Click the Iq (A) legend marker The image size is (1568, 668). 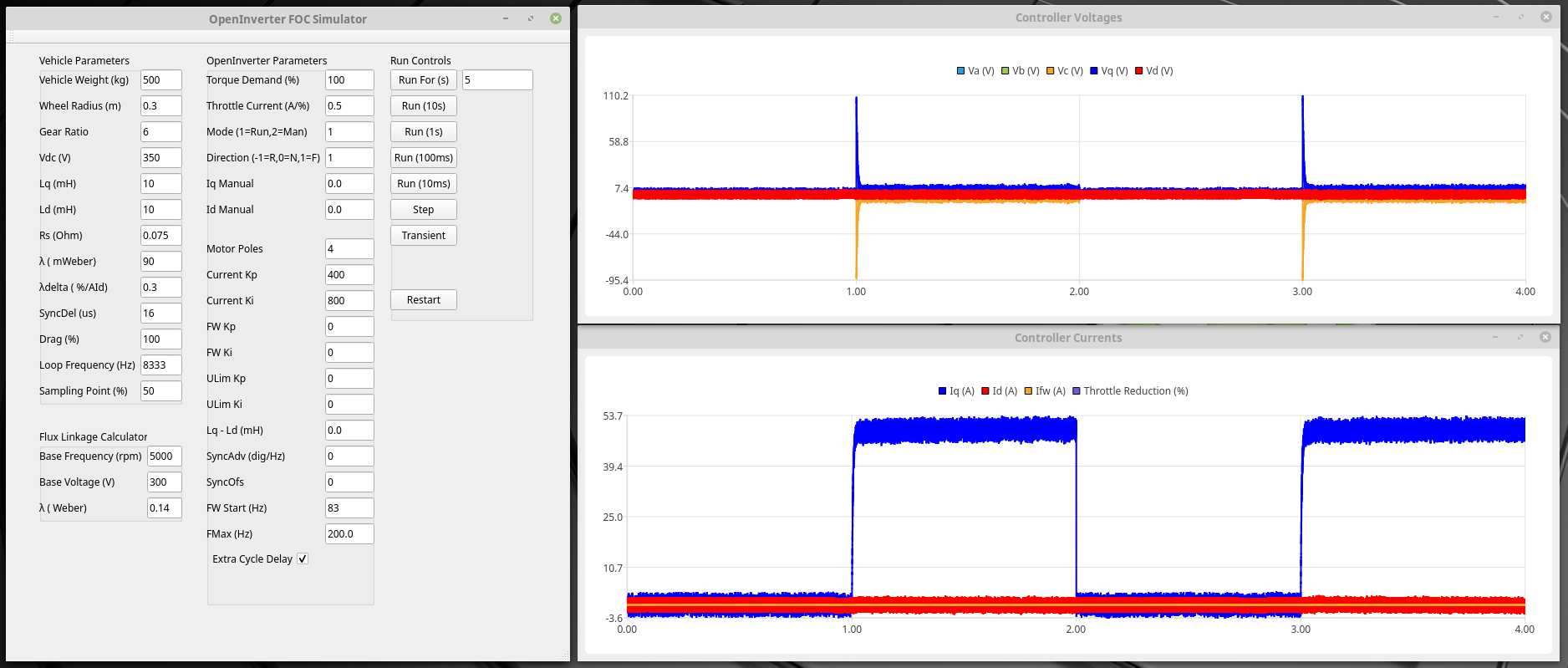pyautogui.click(x=943, y=391)
